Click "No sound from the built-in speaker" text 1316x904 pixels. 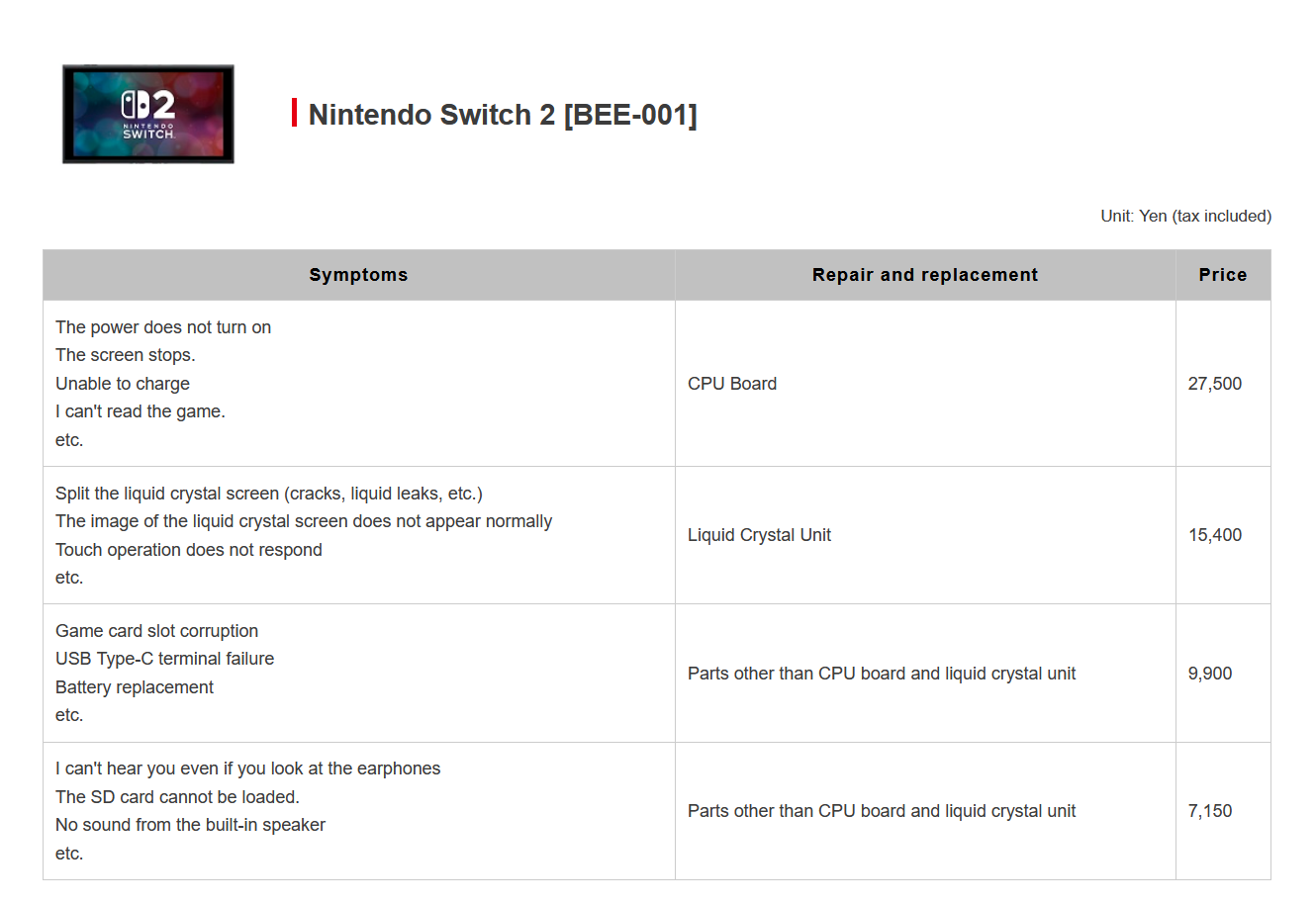(190, 825)
